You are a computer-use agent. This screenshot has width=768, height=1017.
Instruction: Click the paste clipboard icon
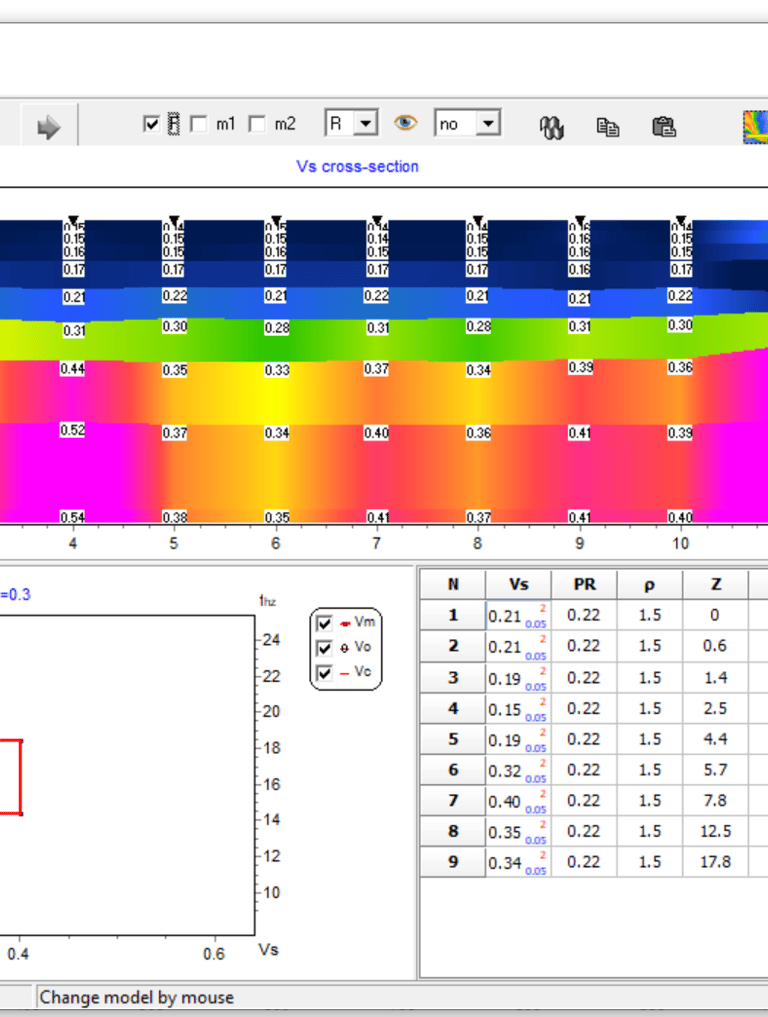click(x=663, y=127)
